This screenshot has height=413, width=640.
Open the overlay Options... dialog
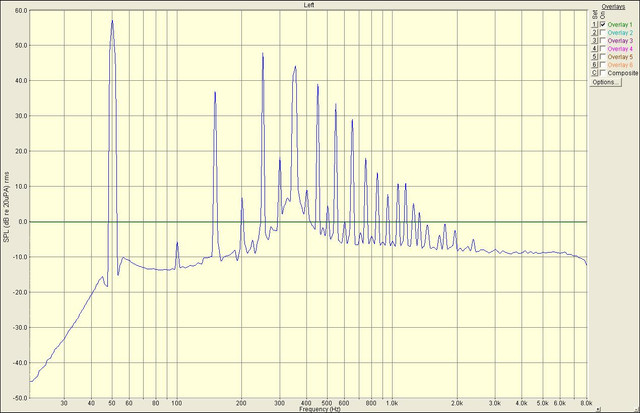606,82
